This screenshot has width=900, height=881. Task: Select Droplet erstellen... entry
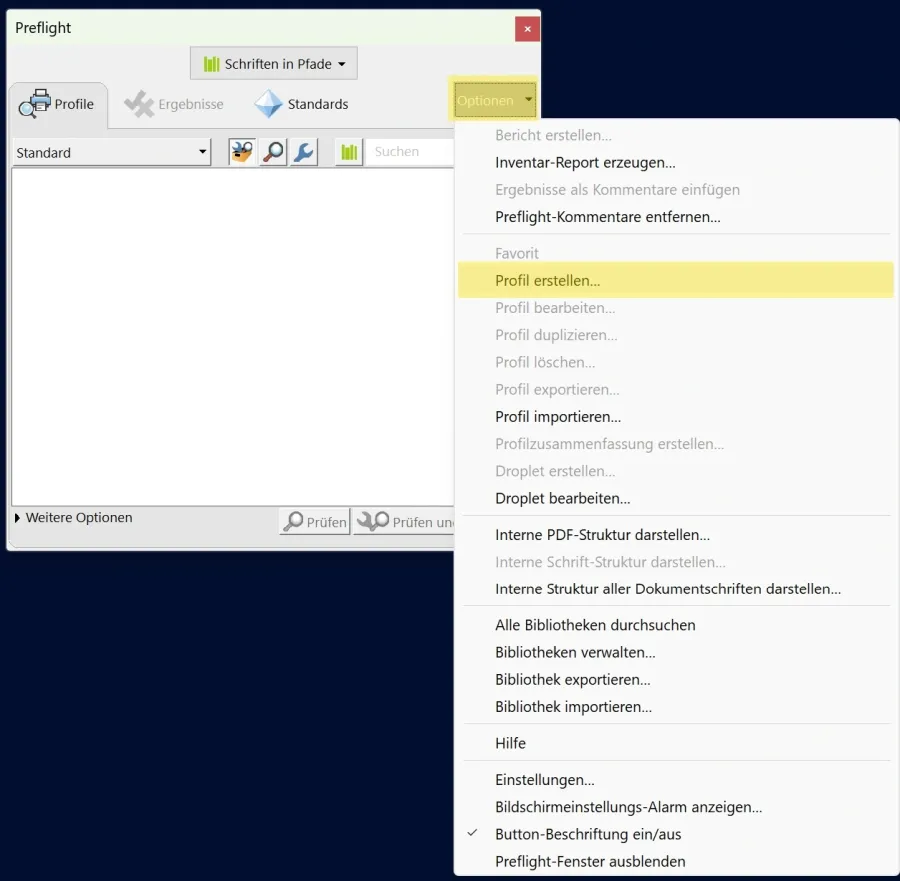tap(676, 471)
